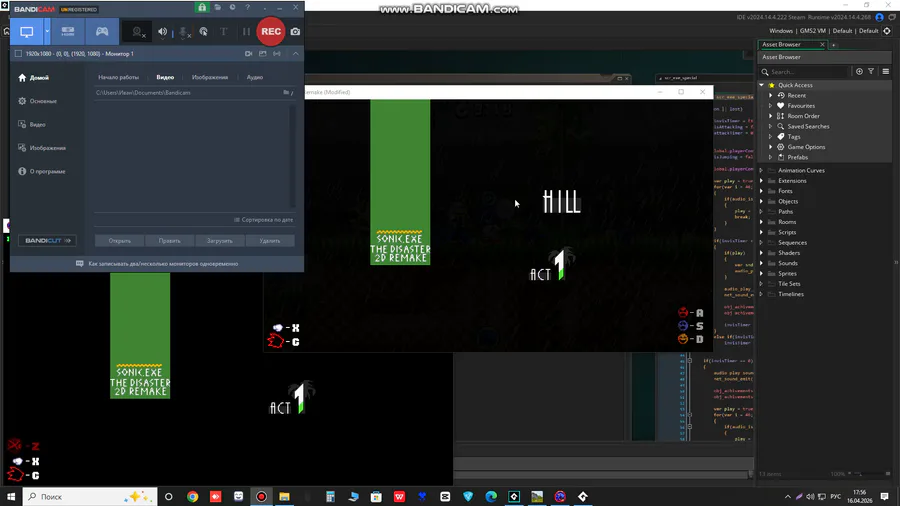This screenshot has width=900, height=506.
Task: Collapse the Quick Access group
Action: click(x=762, y=85)
